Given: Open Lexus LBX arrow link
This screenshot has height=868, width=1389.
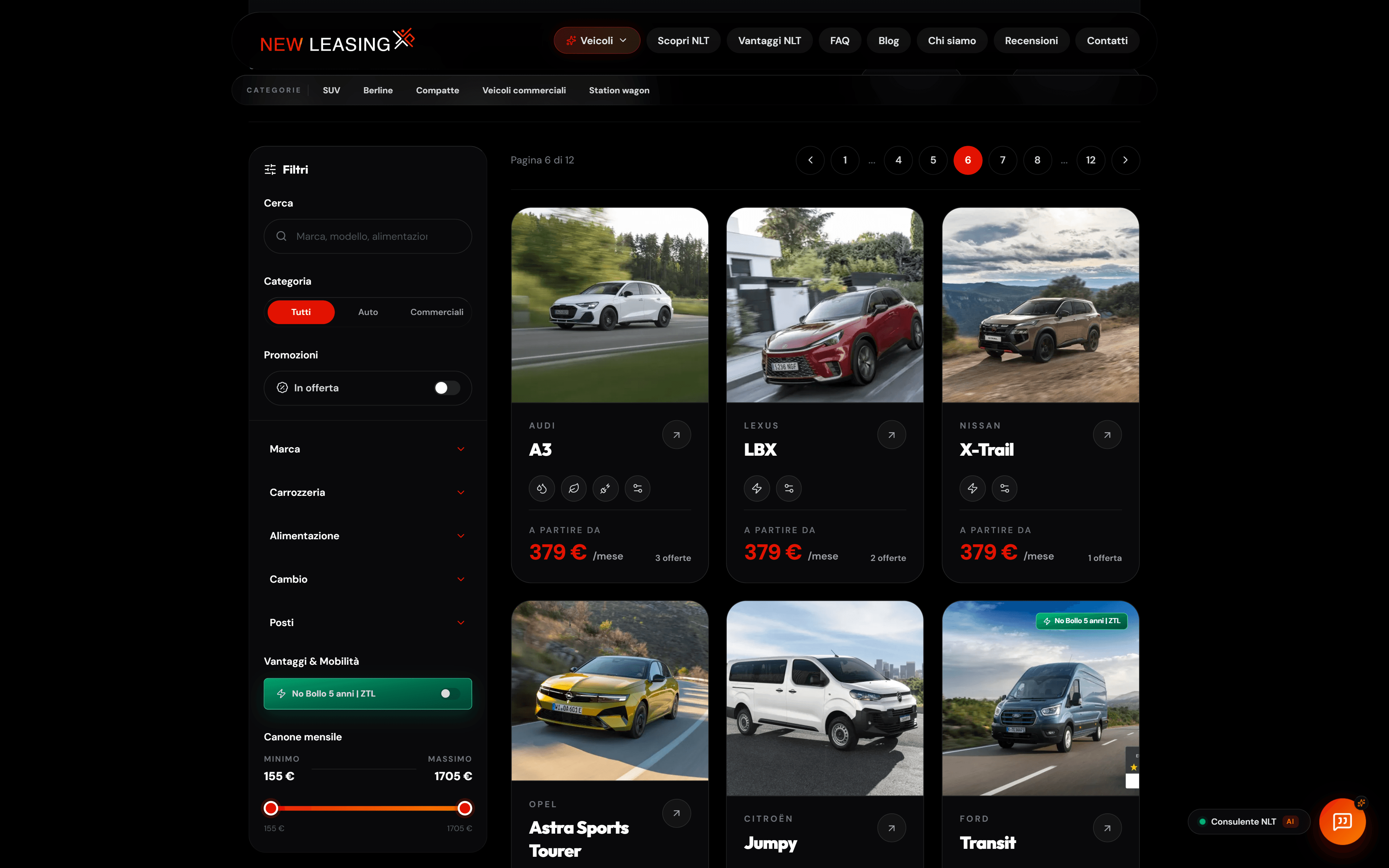Looking at the screenshot, I should (891, 435).
